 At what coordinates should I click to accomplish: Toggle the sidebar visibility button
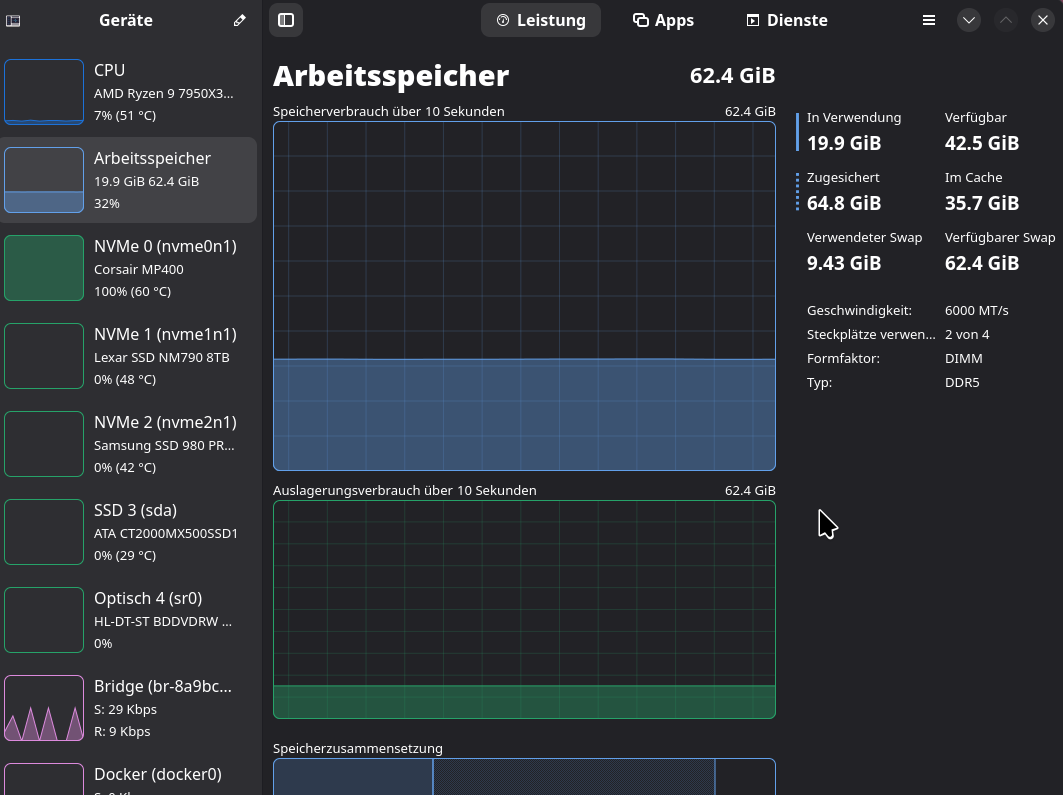click(x=286, y=20)
